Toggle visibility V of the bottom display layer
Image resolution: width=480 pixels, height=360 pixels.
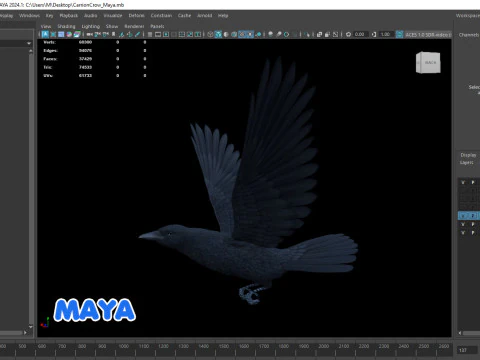click(x=463, y=233)
